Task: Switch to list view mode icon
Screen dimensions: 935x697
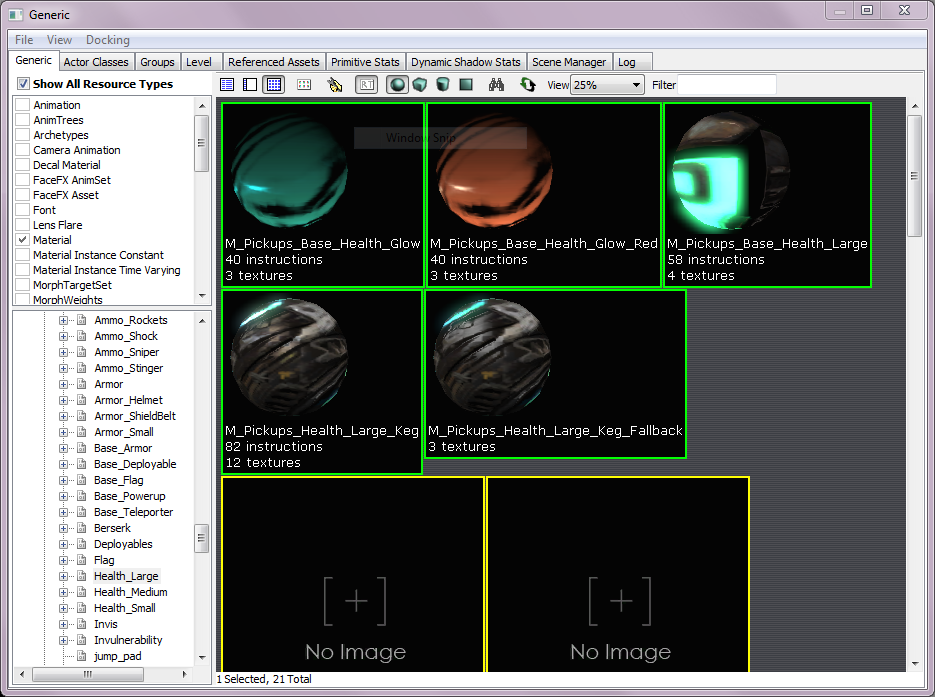Action: [227, 85]
